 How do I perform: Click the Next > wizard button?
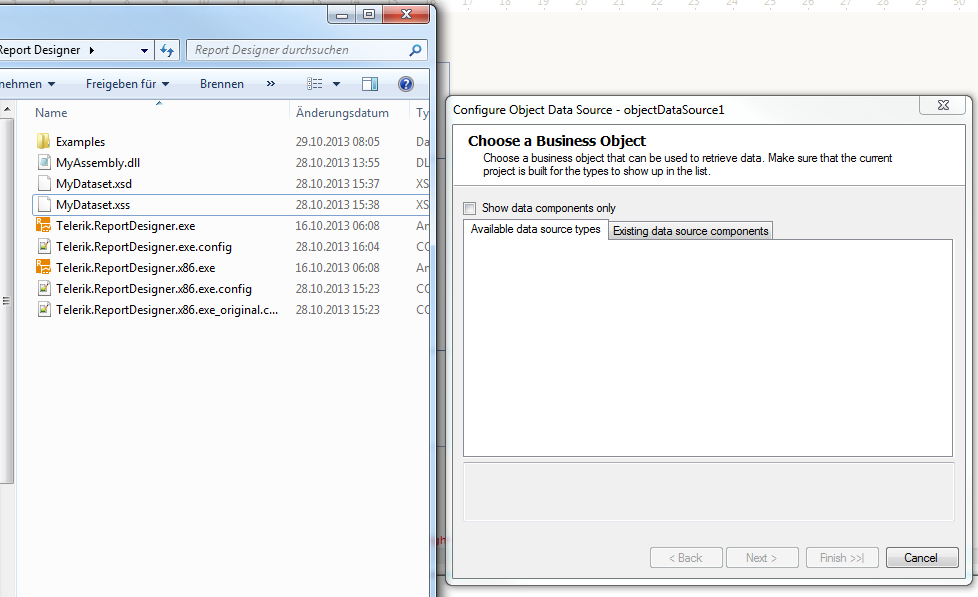click(x=762, y=558)
